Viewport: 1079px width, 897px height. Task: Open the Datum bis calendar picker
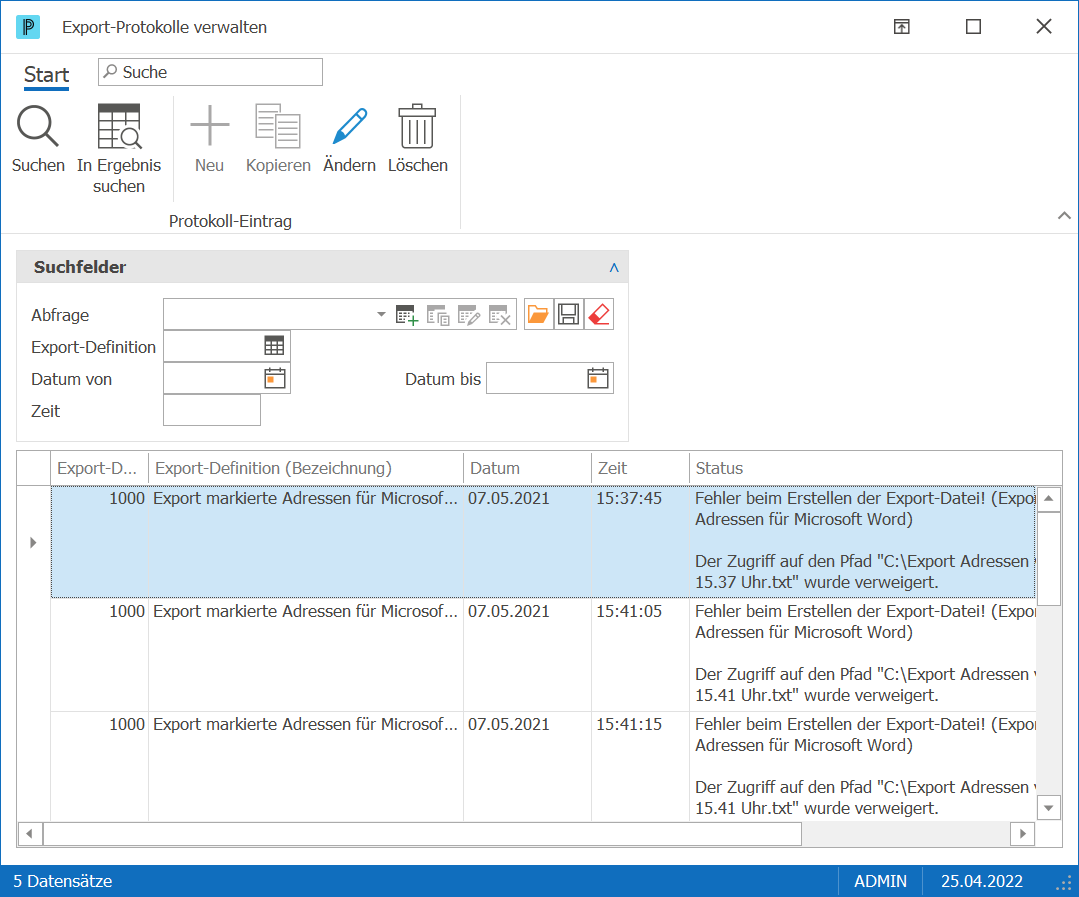coord(598,378)
